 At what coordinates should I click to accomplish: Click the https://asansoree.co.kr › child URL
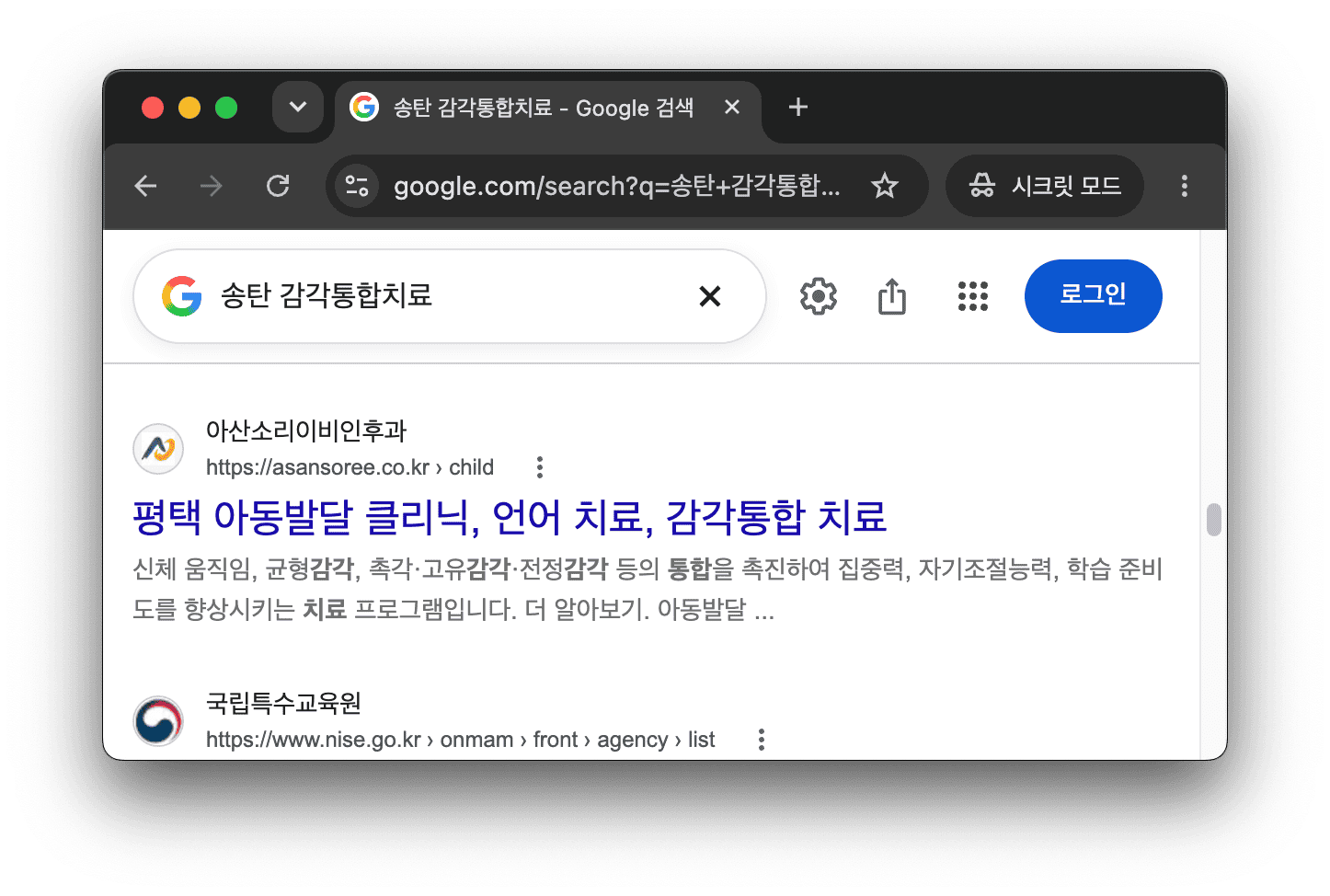350,467
